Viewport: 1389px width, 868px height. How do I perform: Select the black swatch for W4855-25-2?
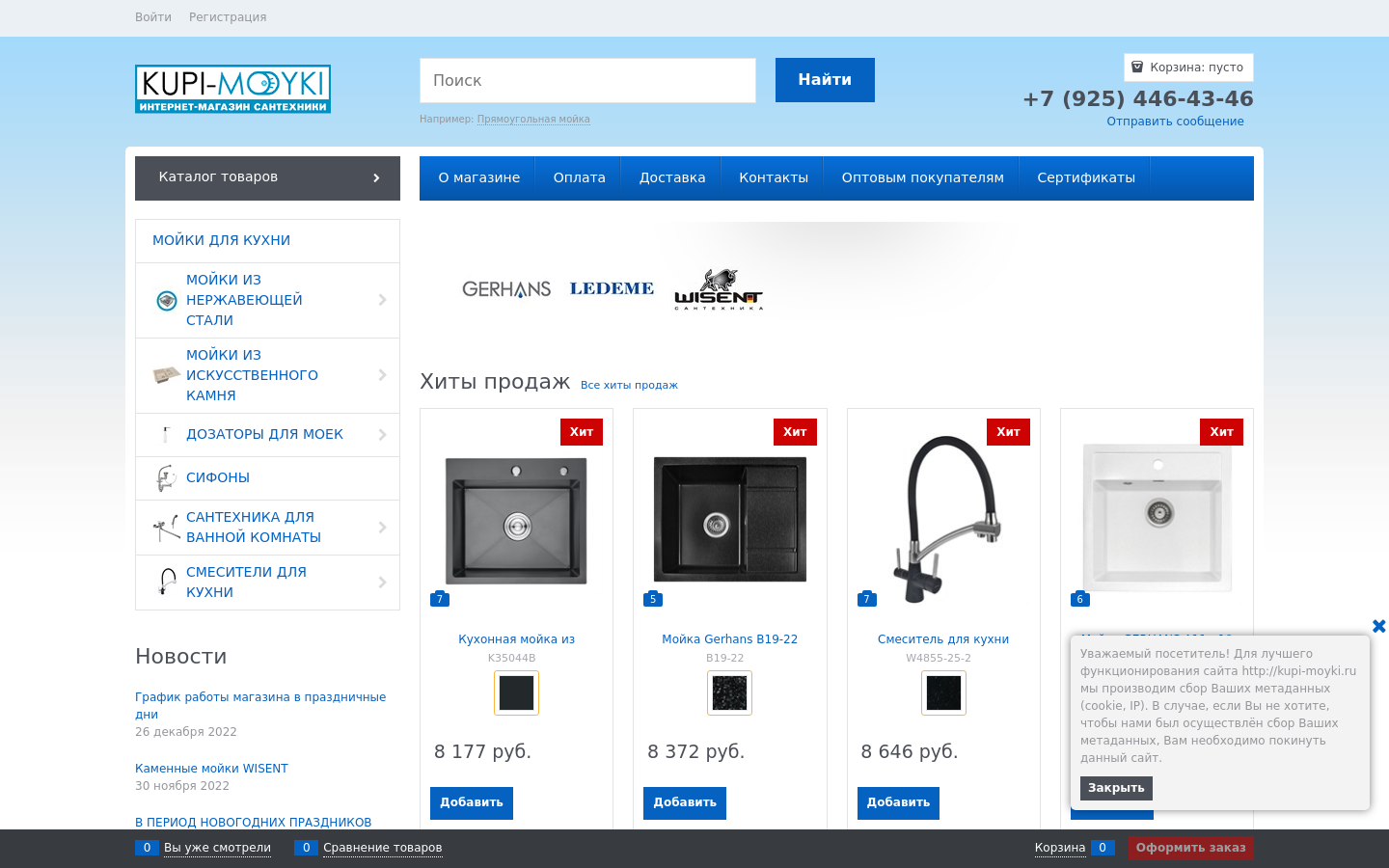pos(943,692)
